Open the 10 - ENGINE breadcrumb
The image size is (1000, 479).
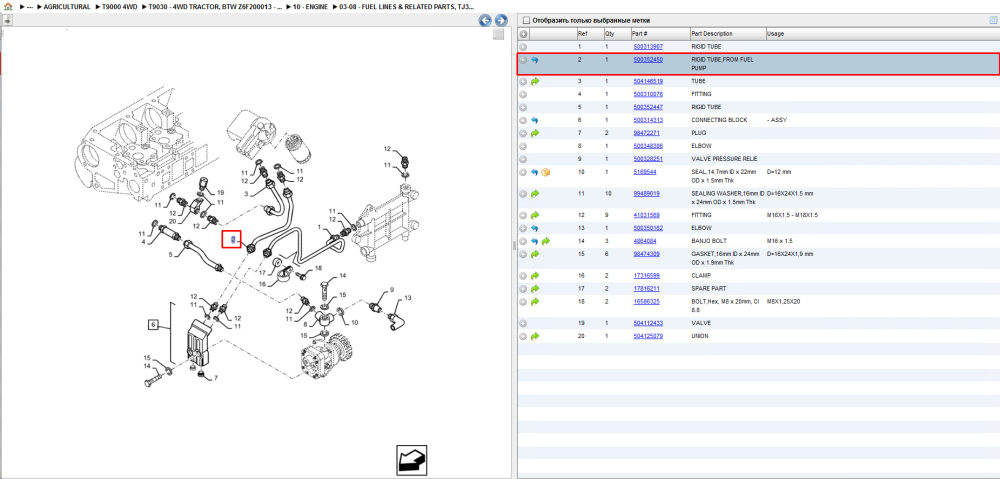311,6
